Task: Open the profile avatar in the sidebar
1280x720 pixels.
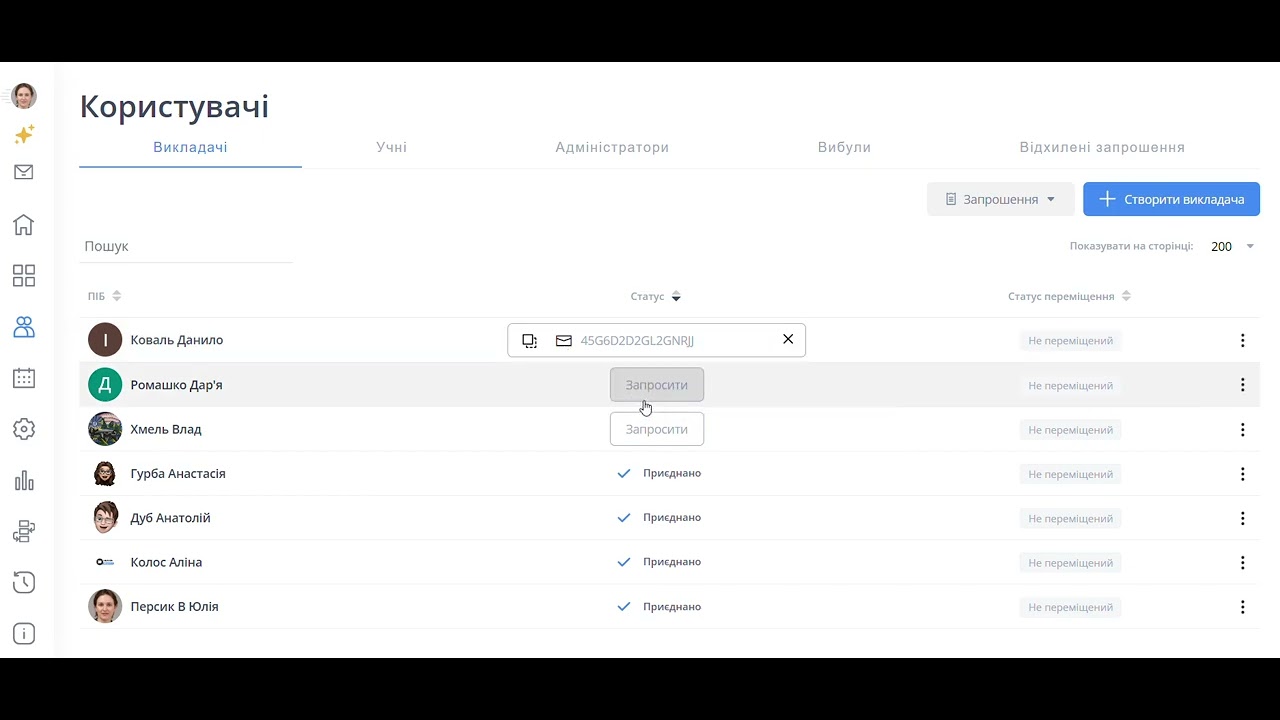Action: (x=24, y=96)
